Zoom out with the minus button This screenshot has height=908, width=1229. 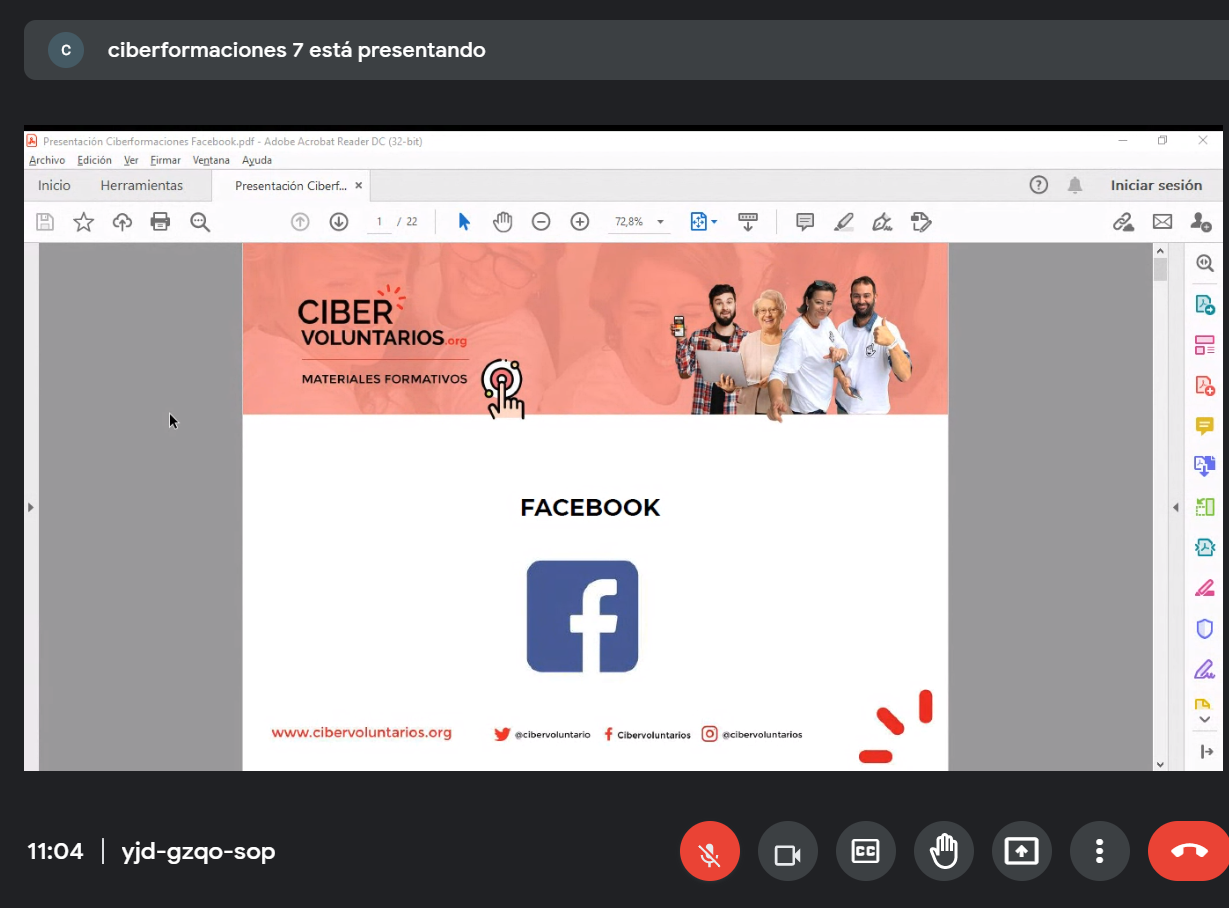[x=541, y=222]
